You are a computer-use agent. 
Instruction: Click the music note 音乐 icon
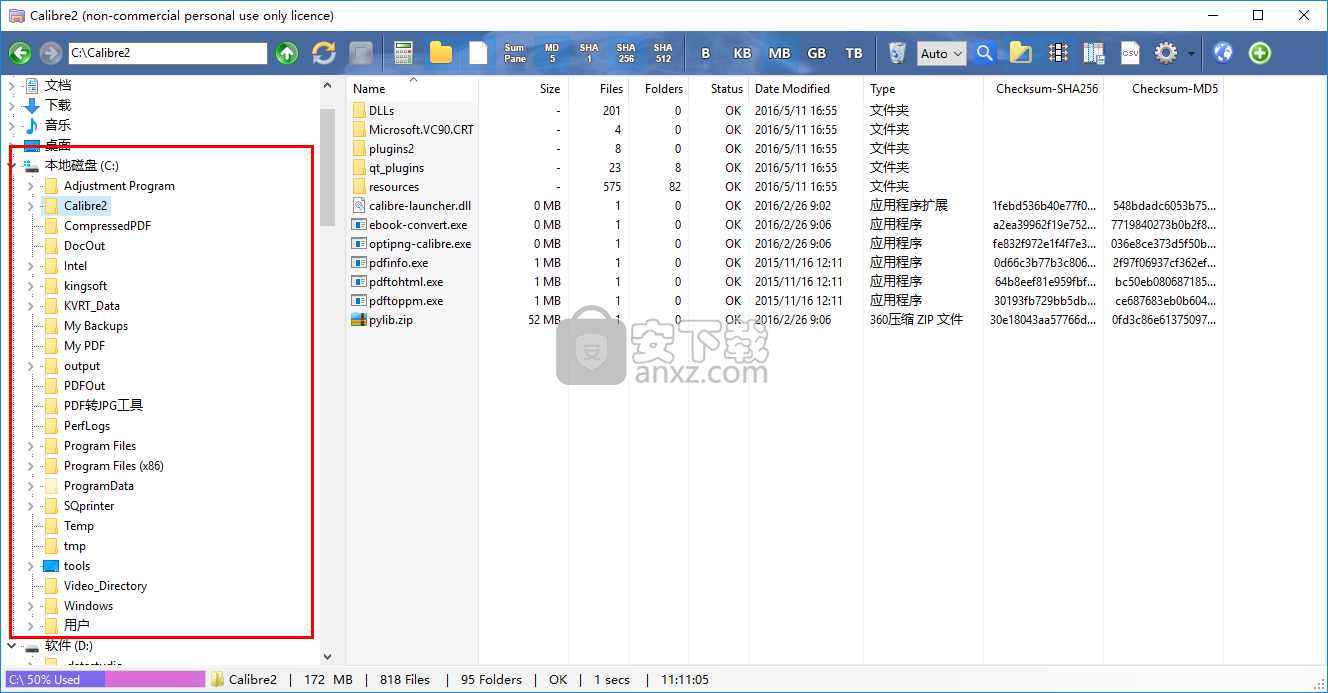pos(32,125)
